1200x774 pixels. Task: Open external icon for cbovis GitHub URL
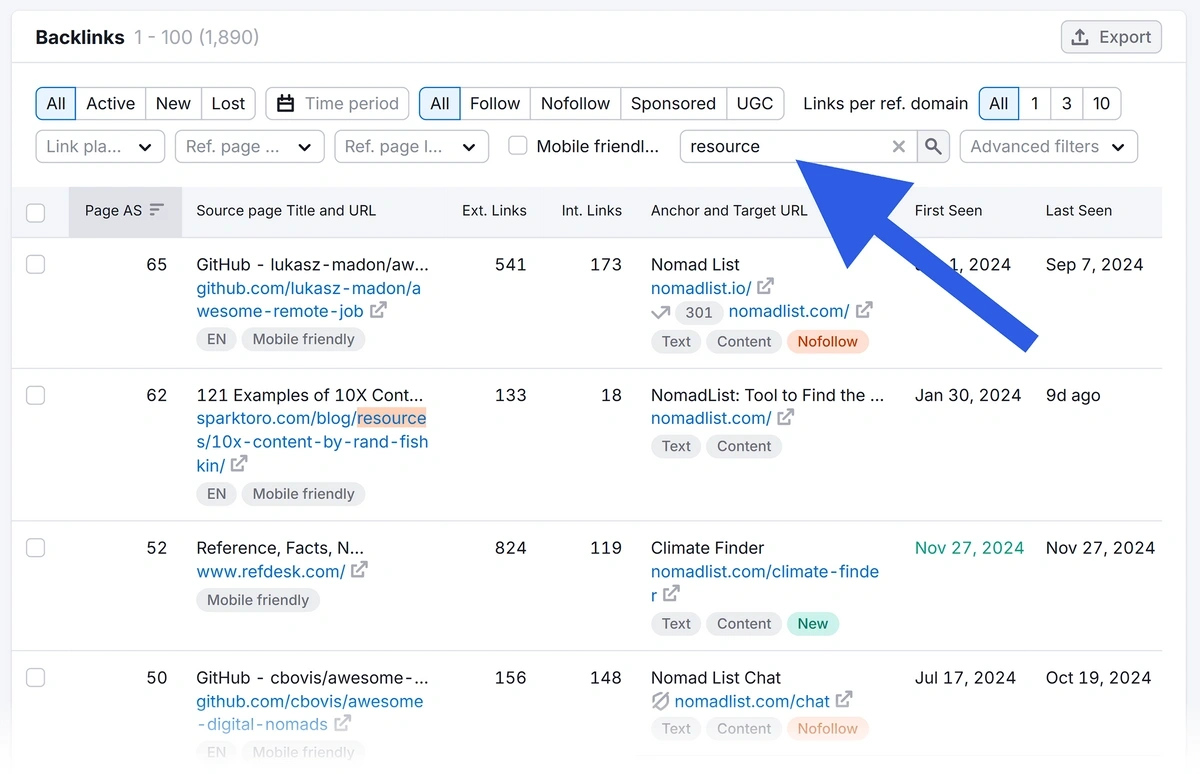[x=342, y=723]
